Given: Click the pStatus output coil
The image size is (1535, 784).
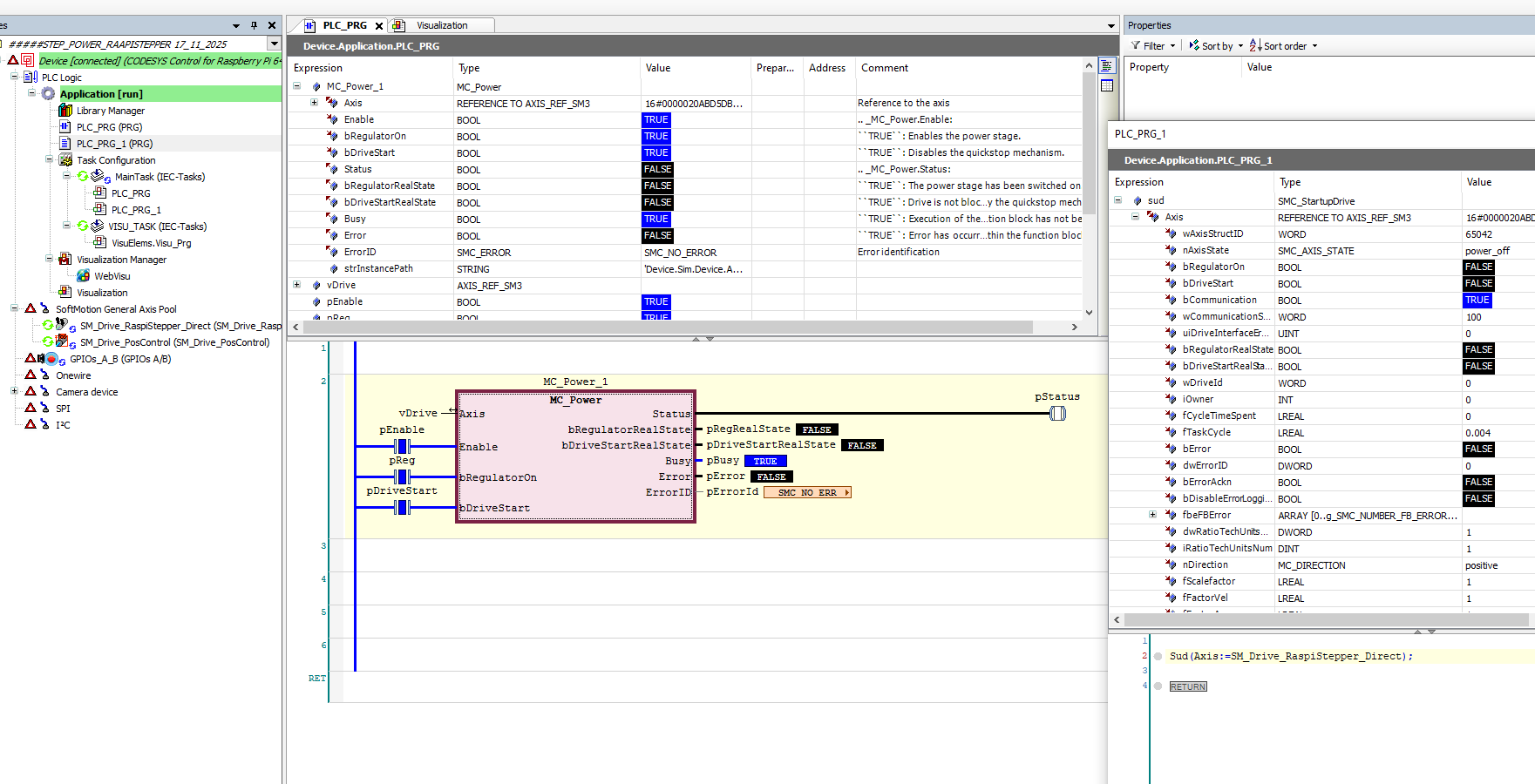Looking at the screenshot, I should coord(1057,413).
